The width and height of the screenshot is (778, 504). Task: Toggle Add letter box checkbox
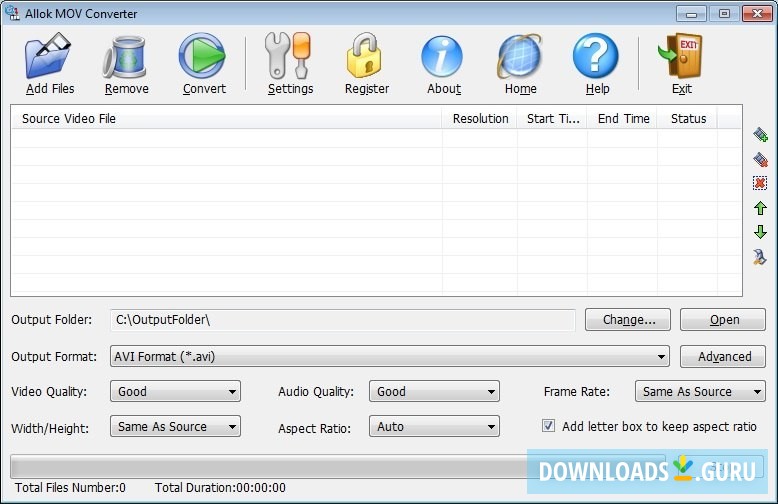coord(548,426)
